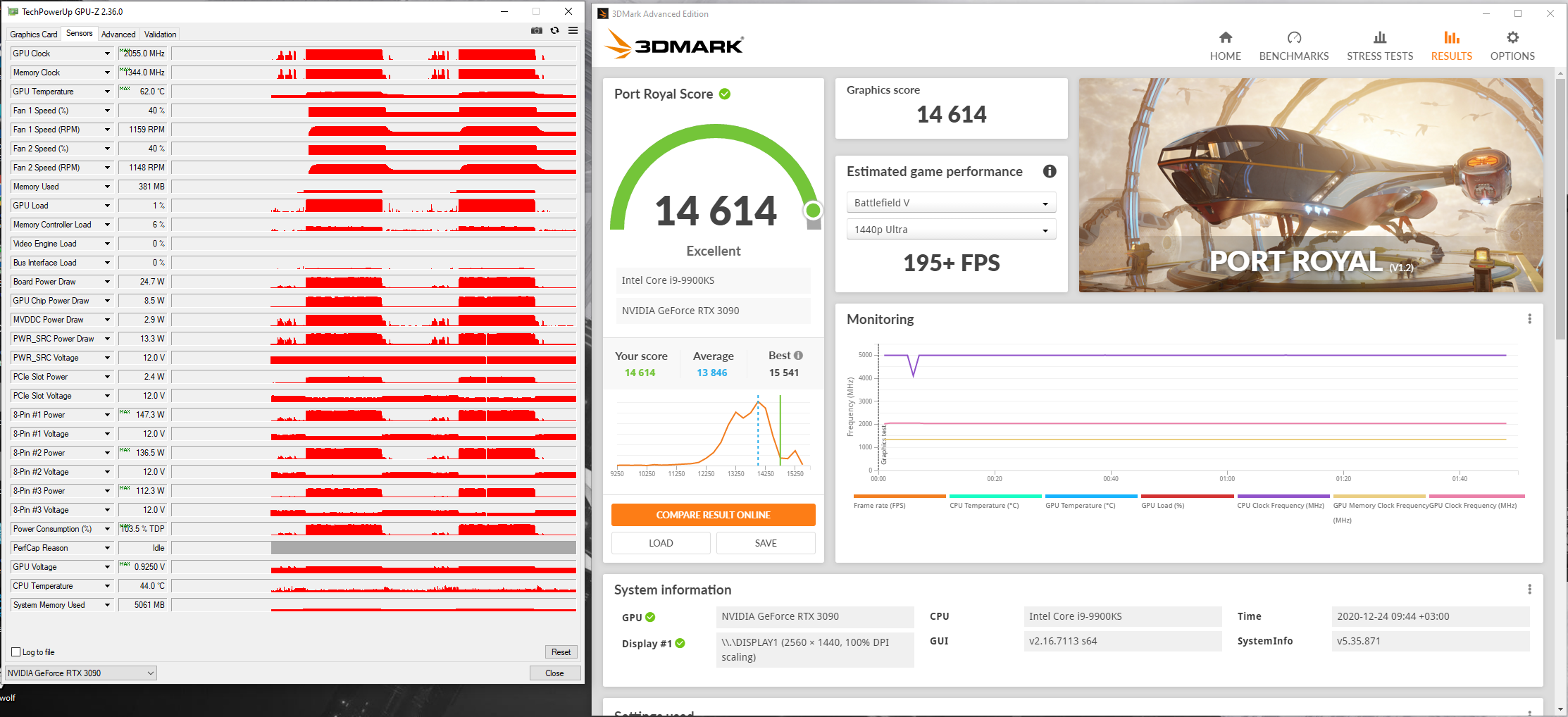Image resolution: width=1568 pixels, height=717 pixels.
Task: Toggle the GPU Clock Frequency legend series
Action: (x=1476, y=501)
